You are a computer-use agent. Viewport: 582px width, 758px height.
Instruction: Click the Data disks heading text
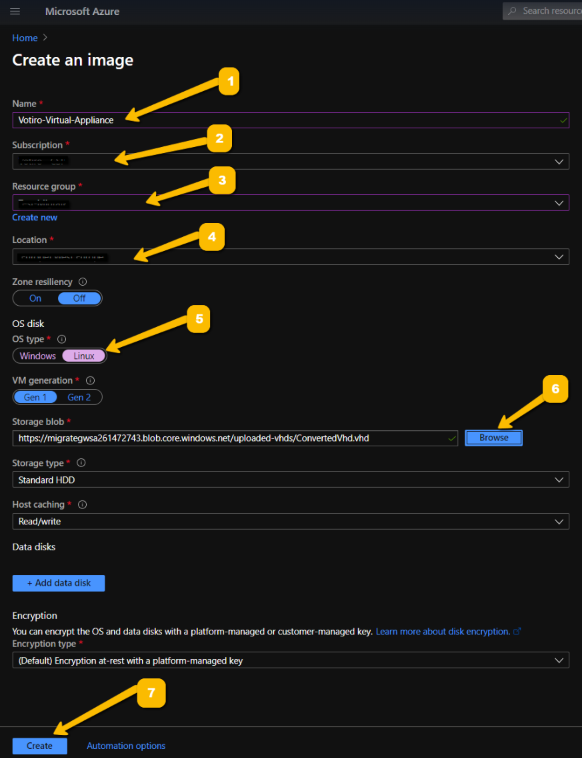pyautogui.click(x=34, y=547)
